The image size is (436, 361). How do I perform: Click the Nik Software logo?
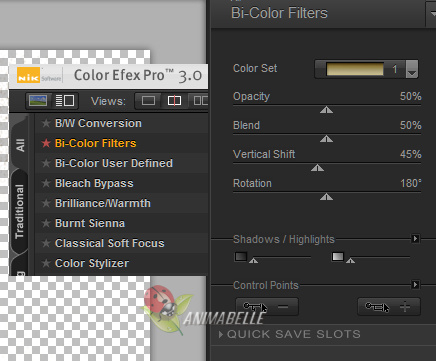click(x=39, y=75)
